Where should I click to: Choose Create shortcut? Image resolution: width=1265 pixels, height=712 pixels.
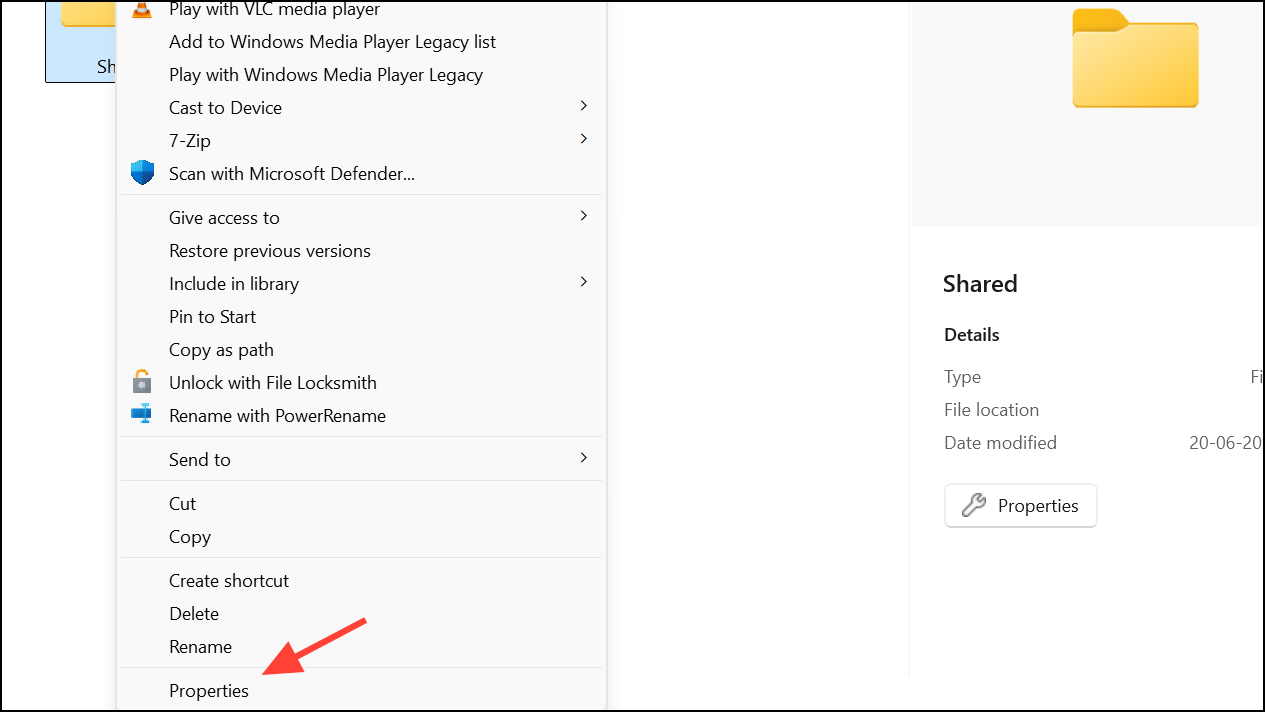(361, 581)
